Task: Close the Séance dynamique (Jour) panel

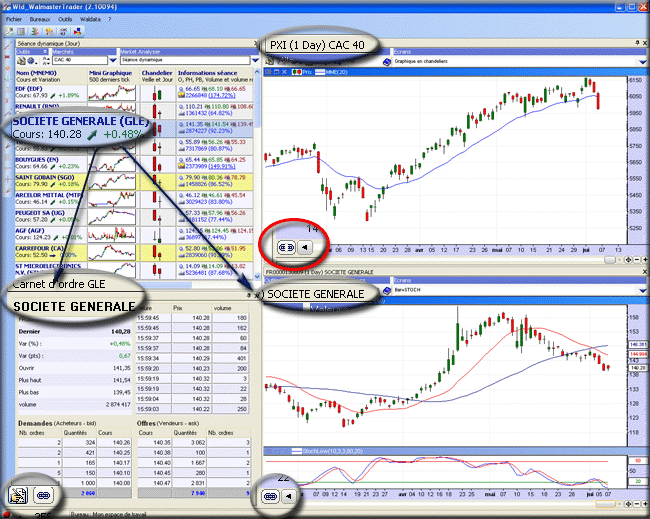Action: [255, 43]
